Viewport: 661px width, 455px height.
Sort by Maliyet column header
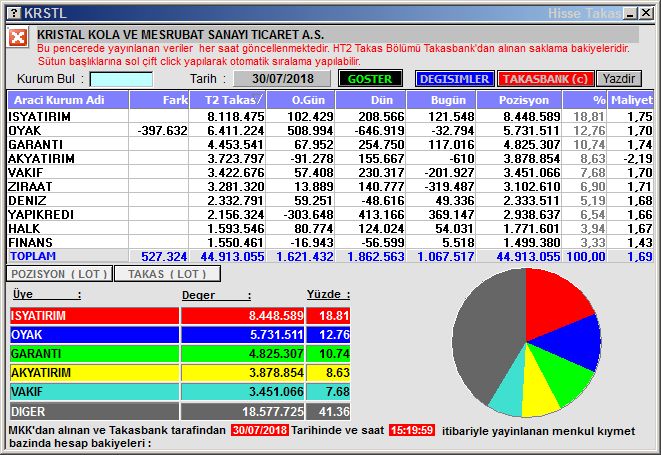[631, 100]
